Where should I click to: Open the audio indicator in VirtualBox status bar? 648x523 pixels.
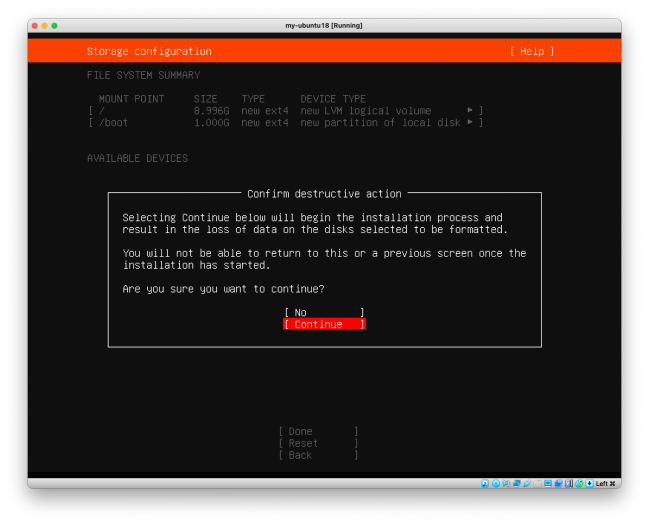point(506,483)
